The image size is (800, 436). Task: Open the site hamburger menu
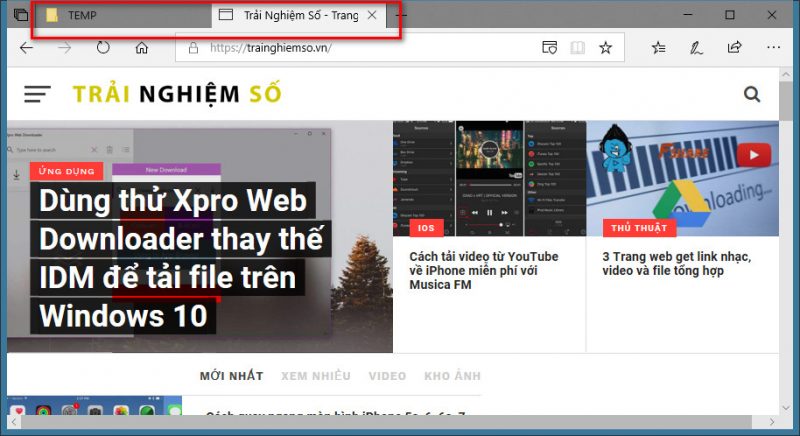point(37,94)
